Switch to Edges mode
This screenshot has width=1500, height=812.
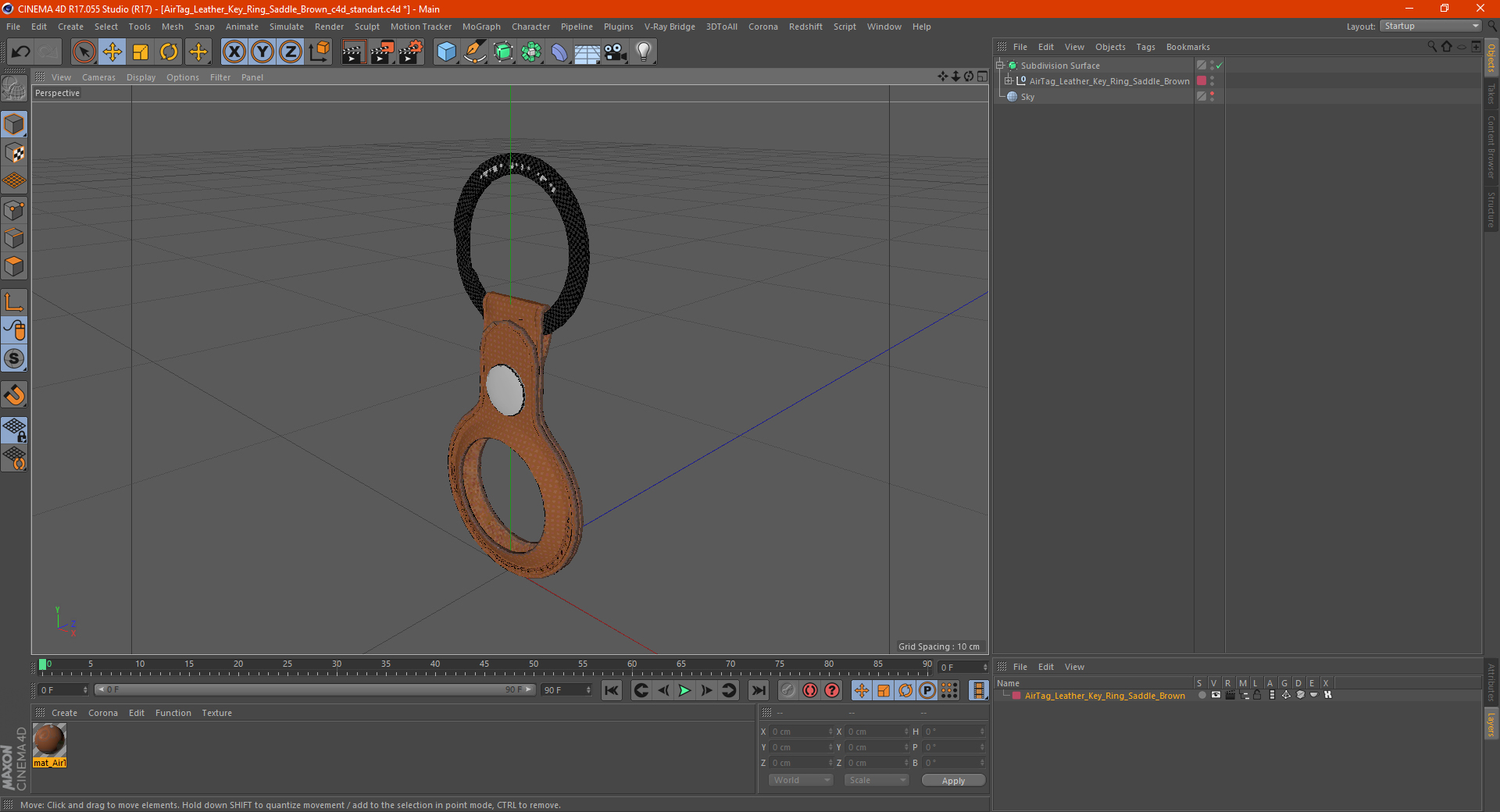14,238
